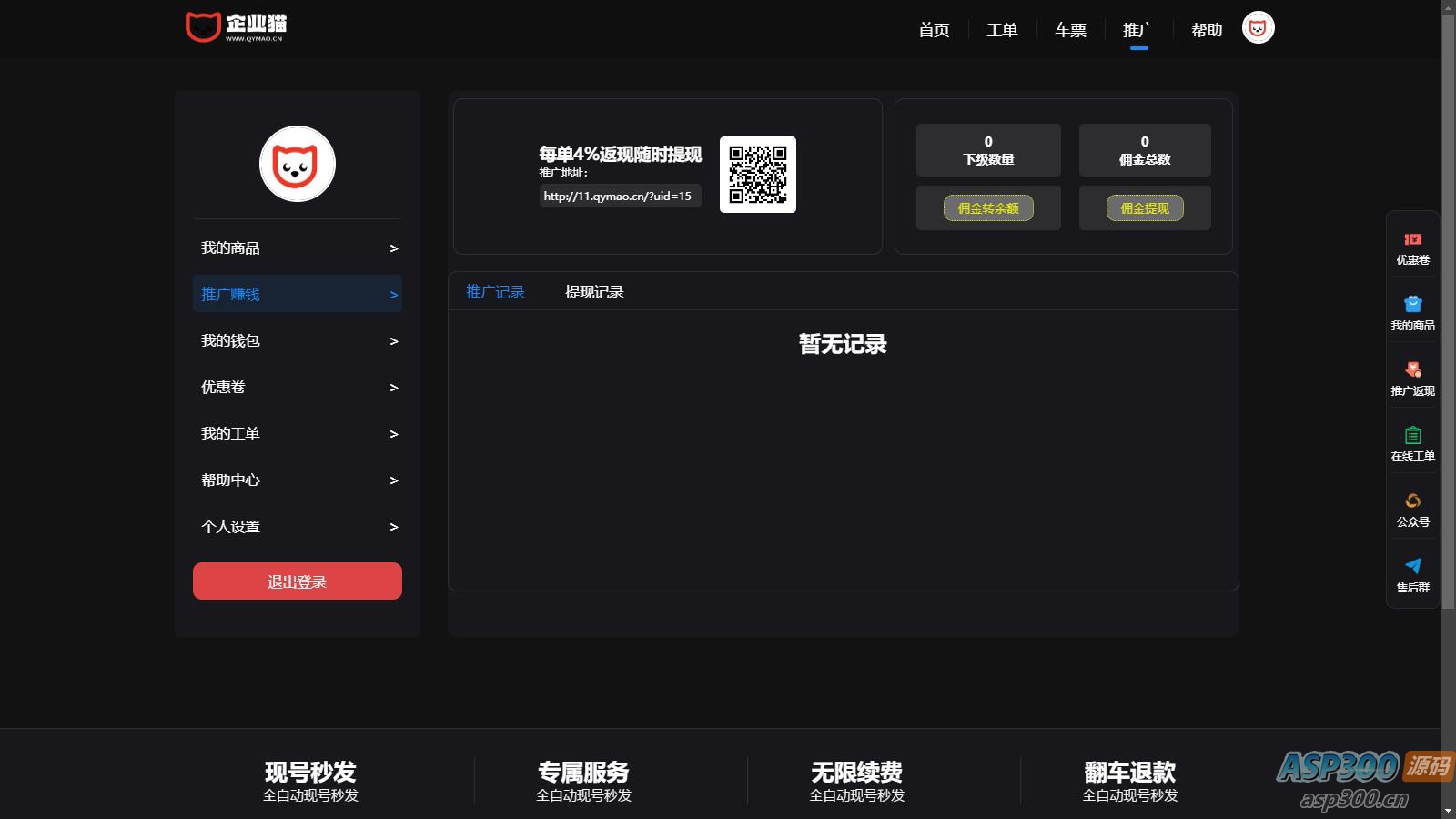1456x819 pixels.
Task: Expand the arrow next to 优惠卷 in sidebar
Action: pyautogui.click(x=394, y=388)
